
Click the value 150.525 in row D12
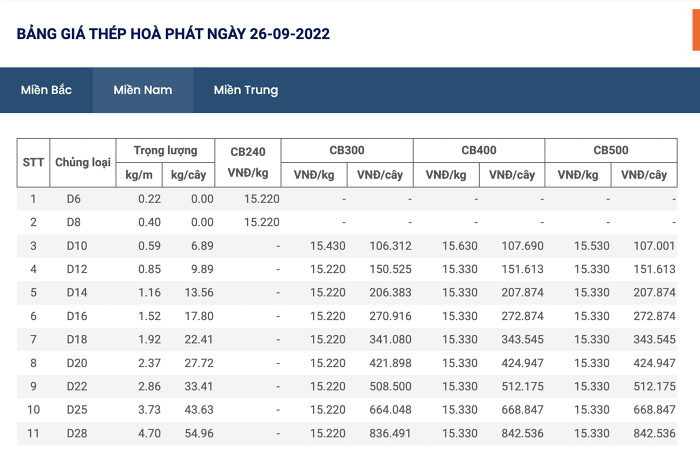pyautogui.click(x=390, y=269)
